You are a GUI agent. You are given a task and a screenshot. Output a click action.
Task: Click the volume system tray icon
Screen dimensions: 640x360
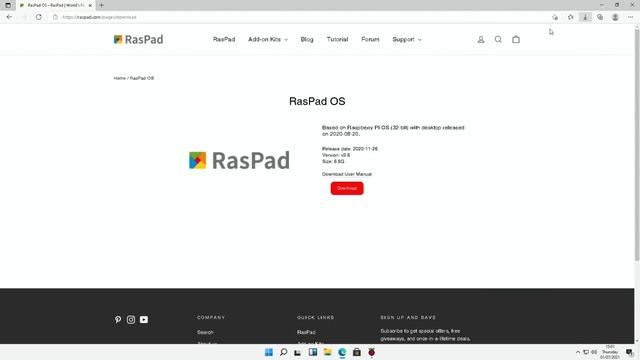tap(594, 352)
